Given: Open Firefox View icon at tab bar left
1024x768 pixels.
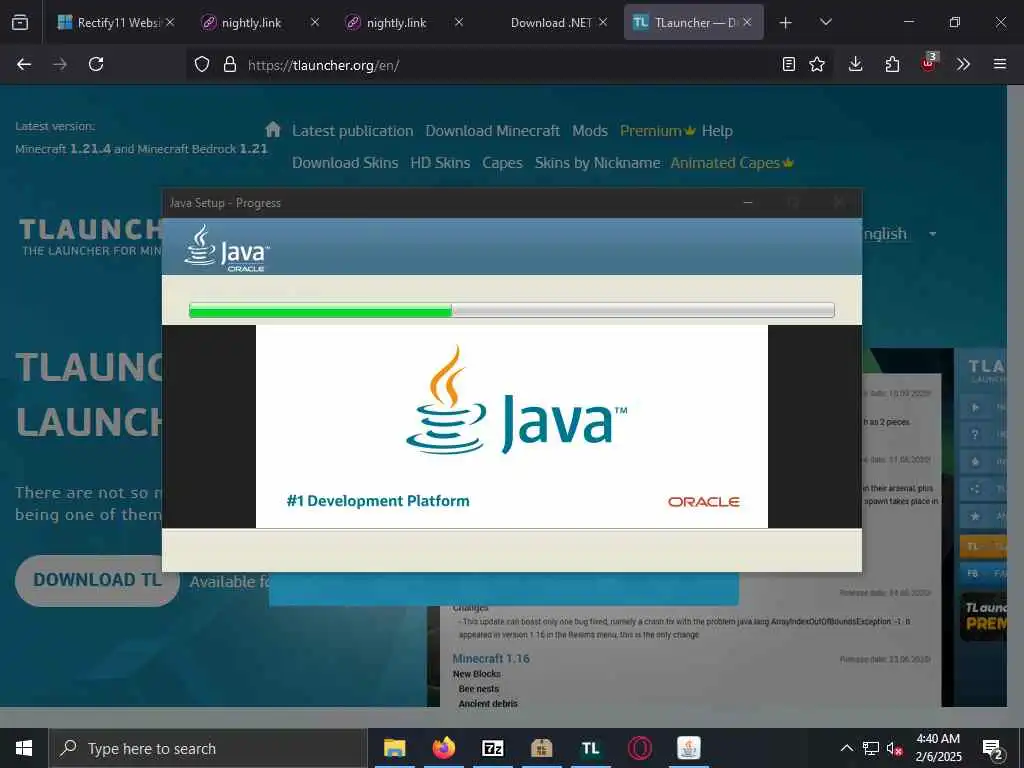Looking at the screenshot, I should pyautogui.click(x=20, y=22).
